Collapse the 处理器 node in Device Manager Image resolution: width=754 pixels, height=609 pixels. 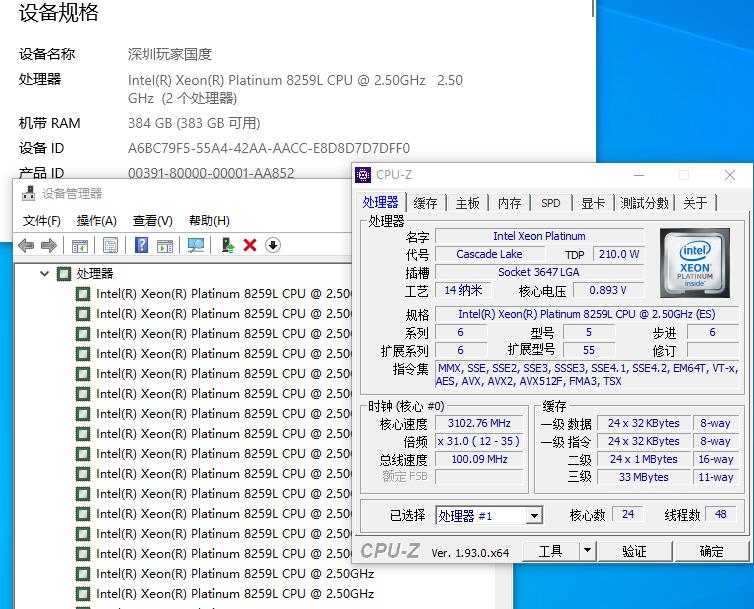(x=44, y=274)
